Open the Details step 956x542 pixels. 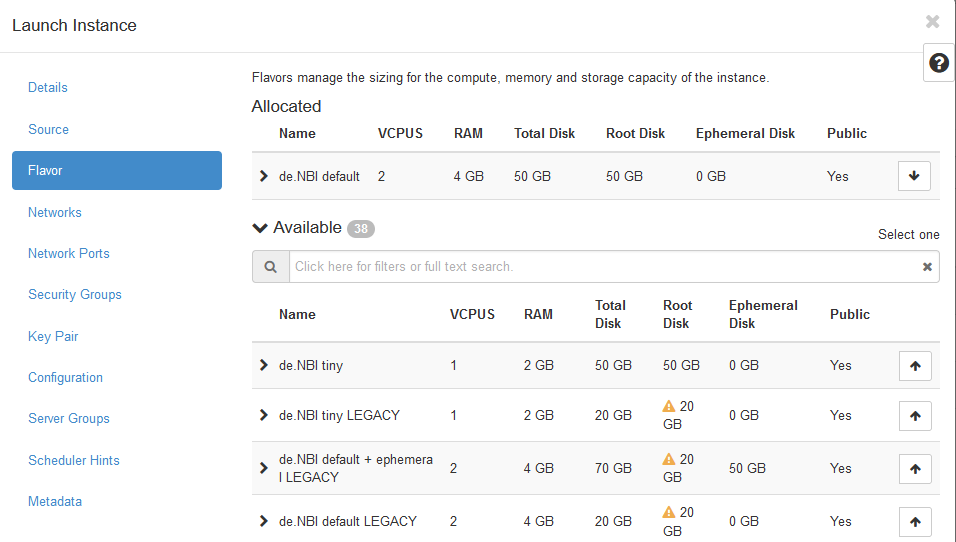tap(48, 88)
